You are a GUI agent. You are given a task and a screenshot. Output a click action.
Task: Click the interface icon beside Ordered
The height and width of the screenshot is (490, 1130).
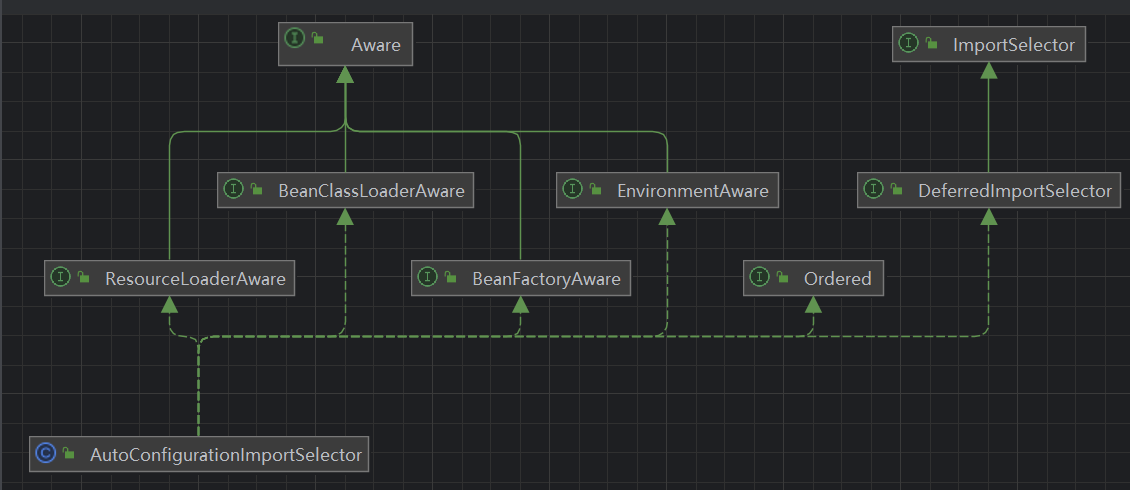click(760, 278)
